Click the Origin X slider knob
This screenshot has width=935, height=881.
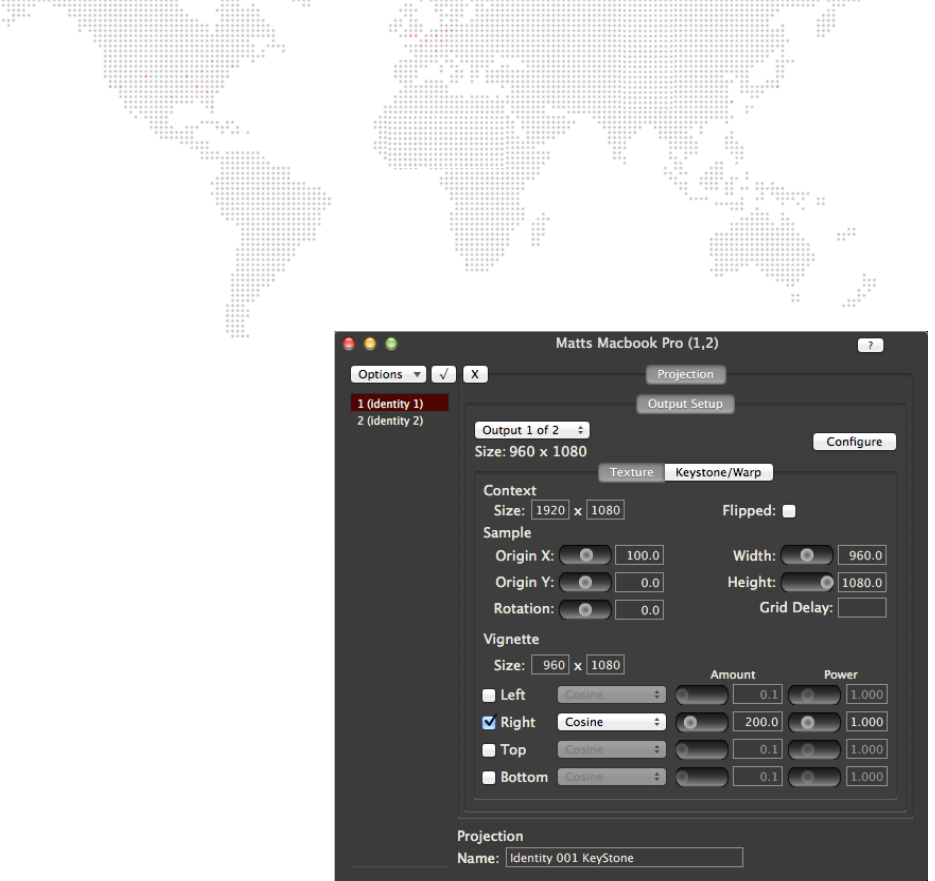[585, 556]
